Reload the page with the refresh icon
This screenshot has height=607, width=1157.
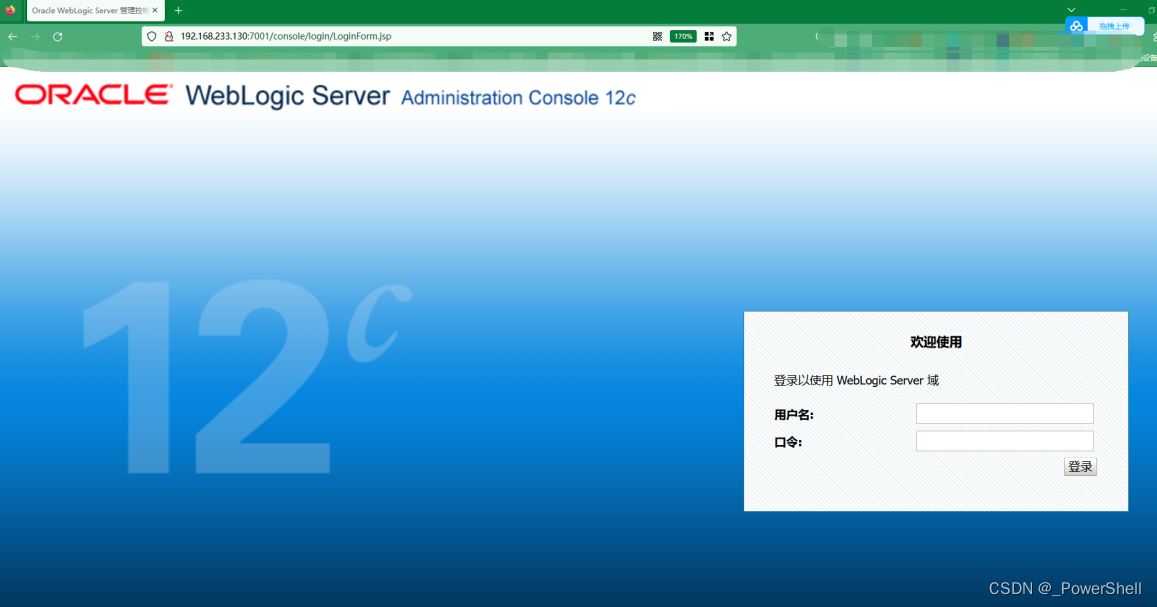tap(58, 36)
